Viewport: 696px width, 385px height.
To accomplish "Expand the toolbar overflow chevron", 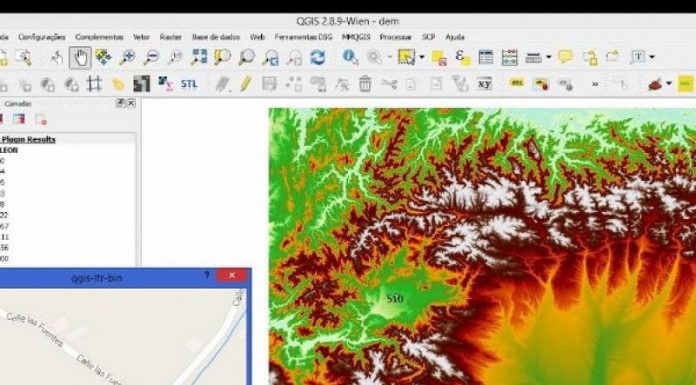I will coord(595,83).
